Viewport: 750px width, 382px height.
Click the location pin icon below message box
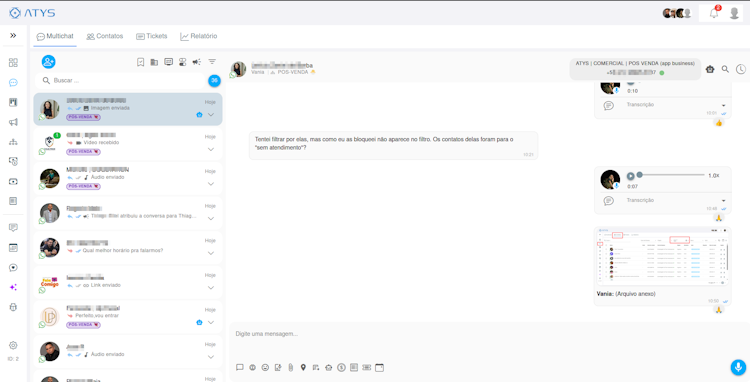coord(303,367)
